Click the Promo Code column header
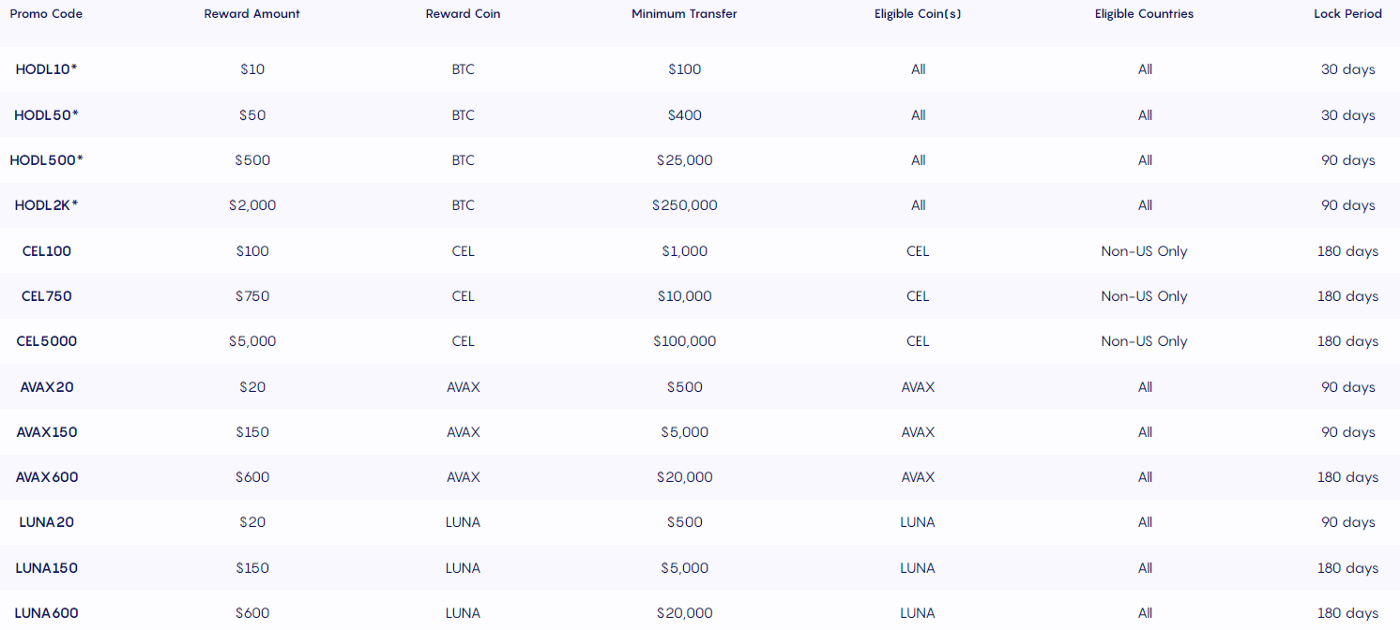Screen dimensions: 1400x630 pyautogui.click(x=46, y=14)
